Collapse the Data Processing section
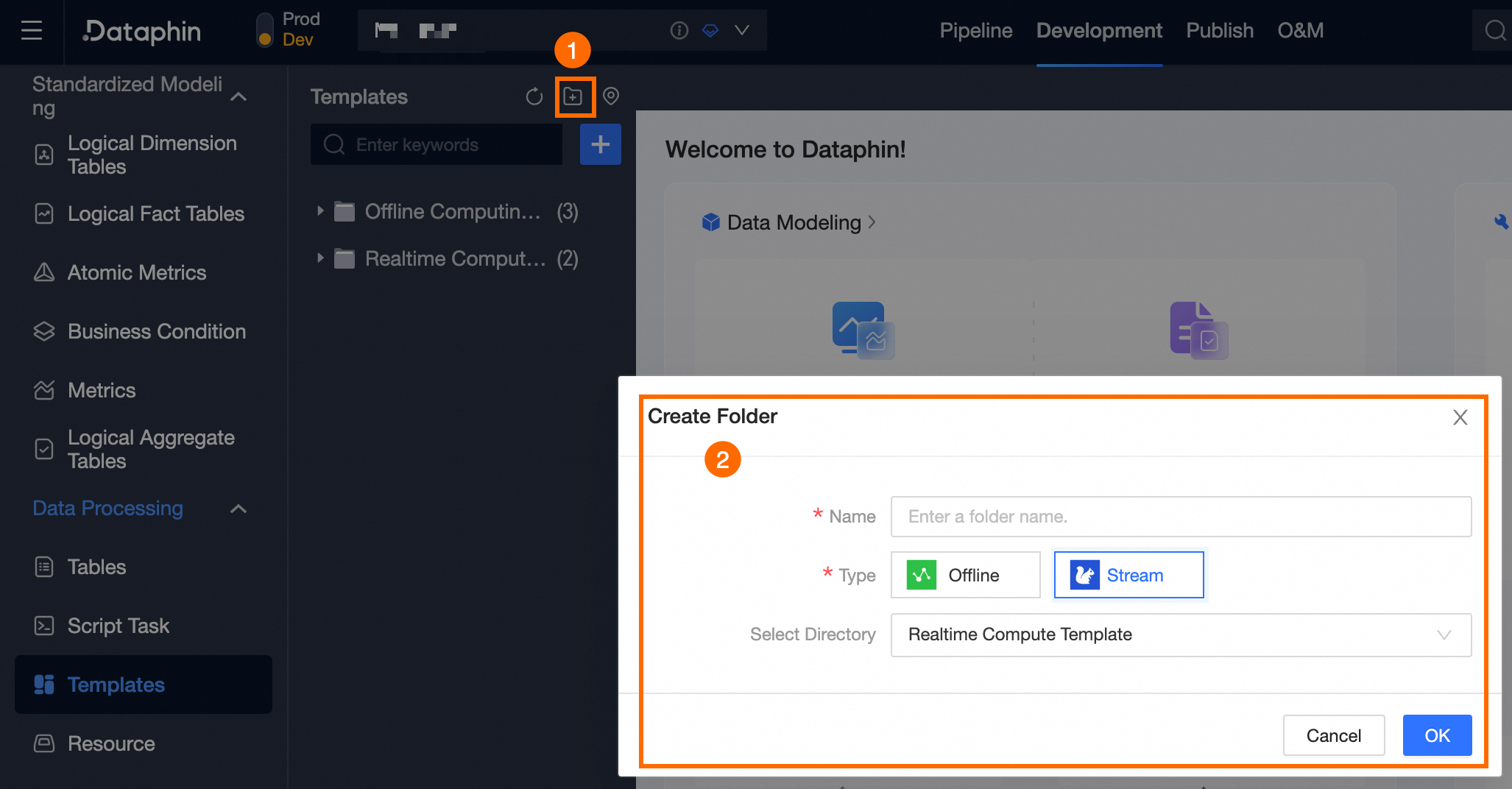The image size is (1512, 789). click(239, 509)
